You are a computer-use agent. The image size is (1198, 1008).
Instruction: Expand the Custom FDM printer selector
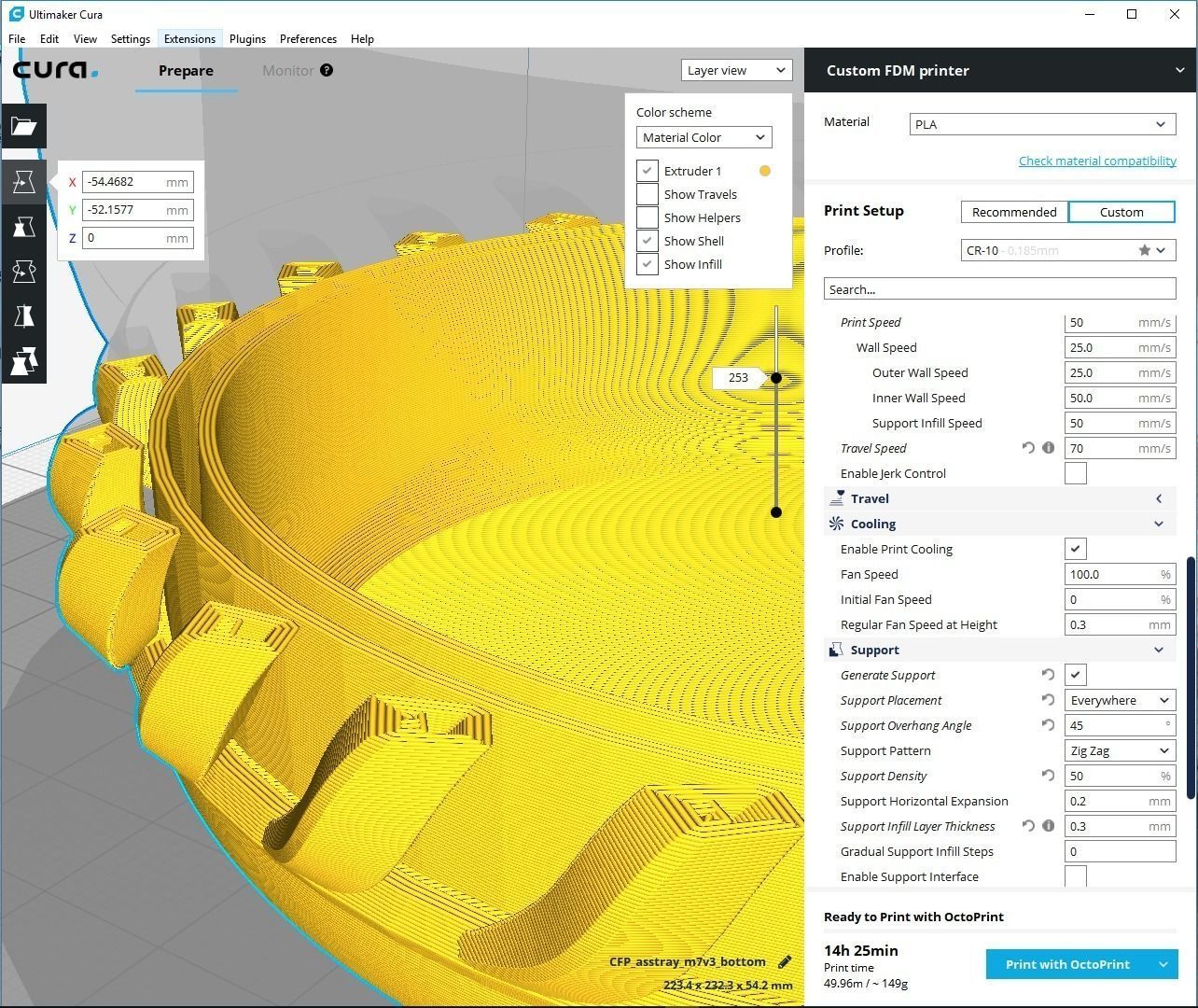(x=1180, y=70)
